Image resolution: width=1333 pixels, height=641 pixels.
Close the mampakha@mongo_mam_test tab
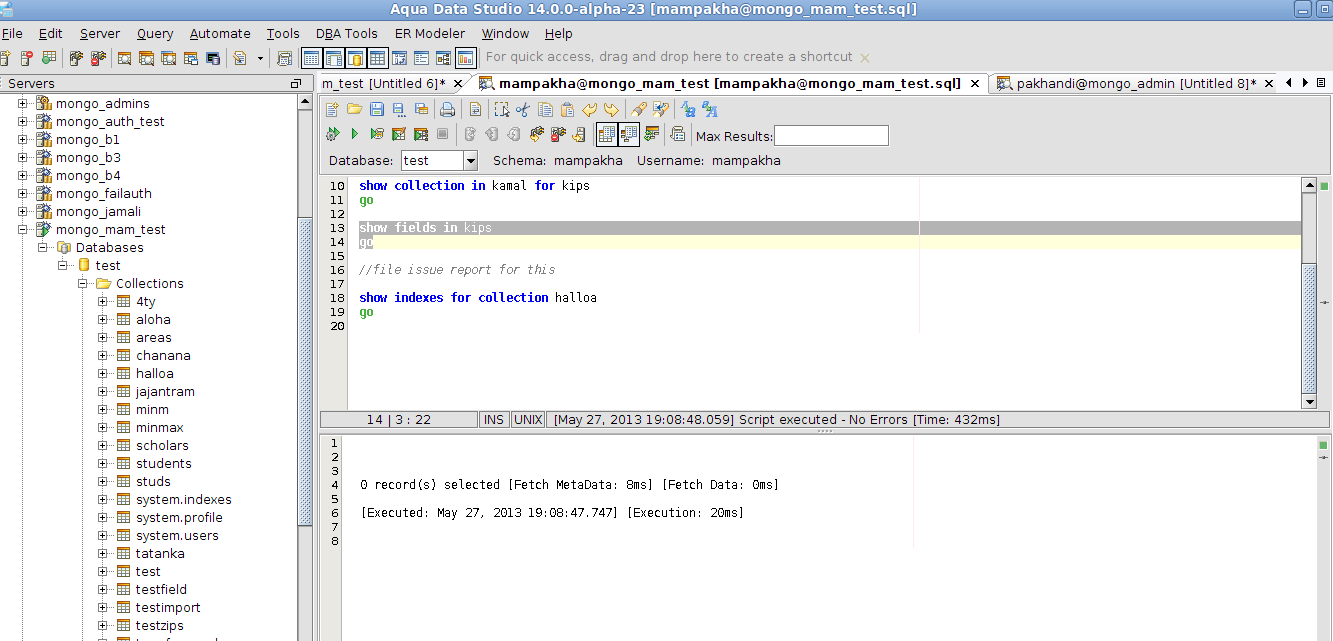point(973,84)
